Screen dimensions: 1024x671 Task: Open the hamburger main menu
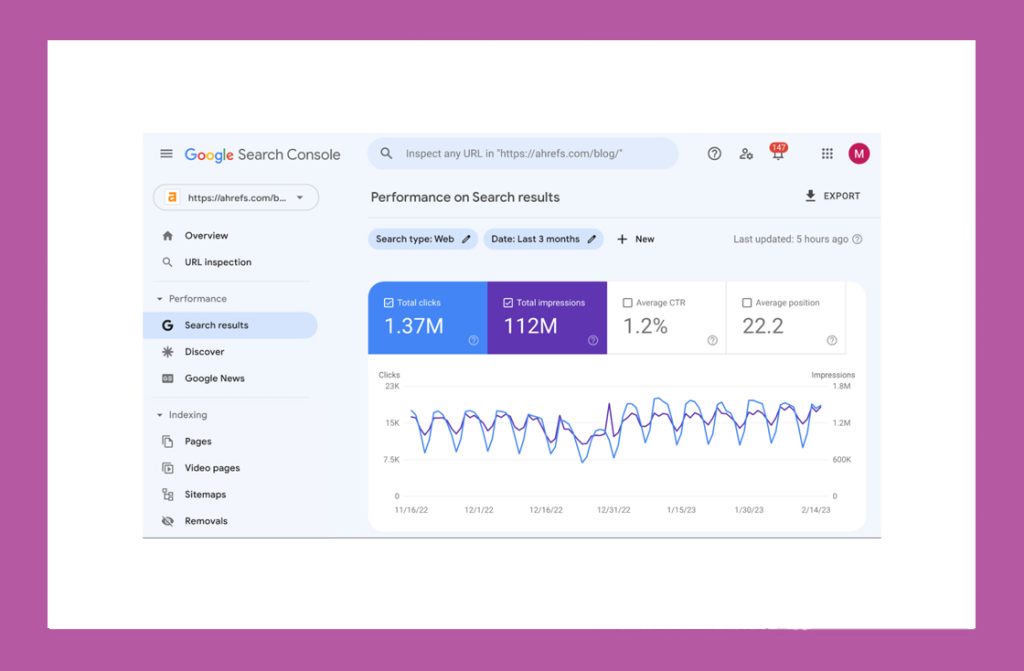(x=166, y=154)
